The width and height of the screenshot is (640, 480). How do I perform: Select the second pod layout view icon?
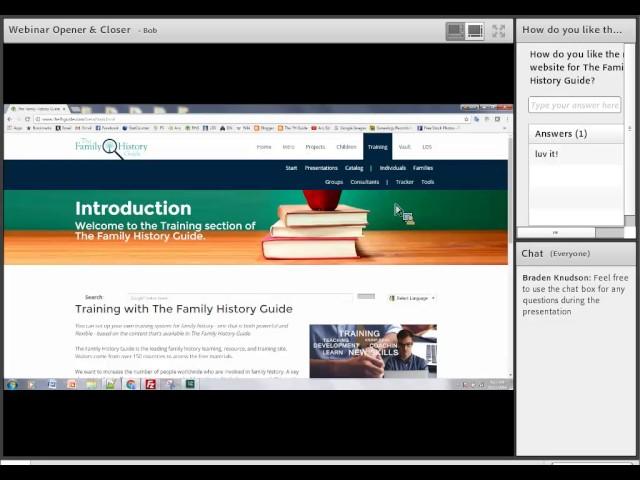475,31
